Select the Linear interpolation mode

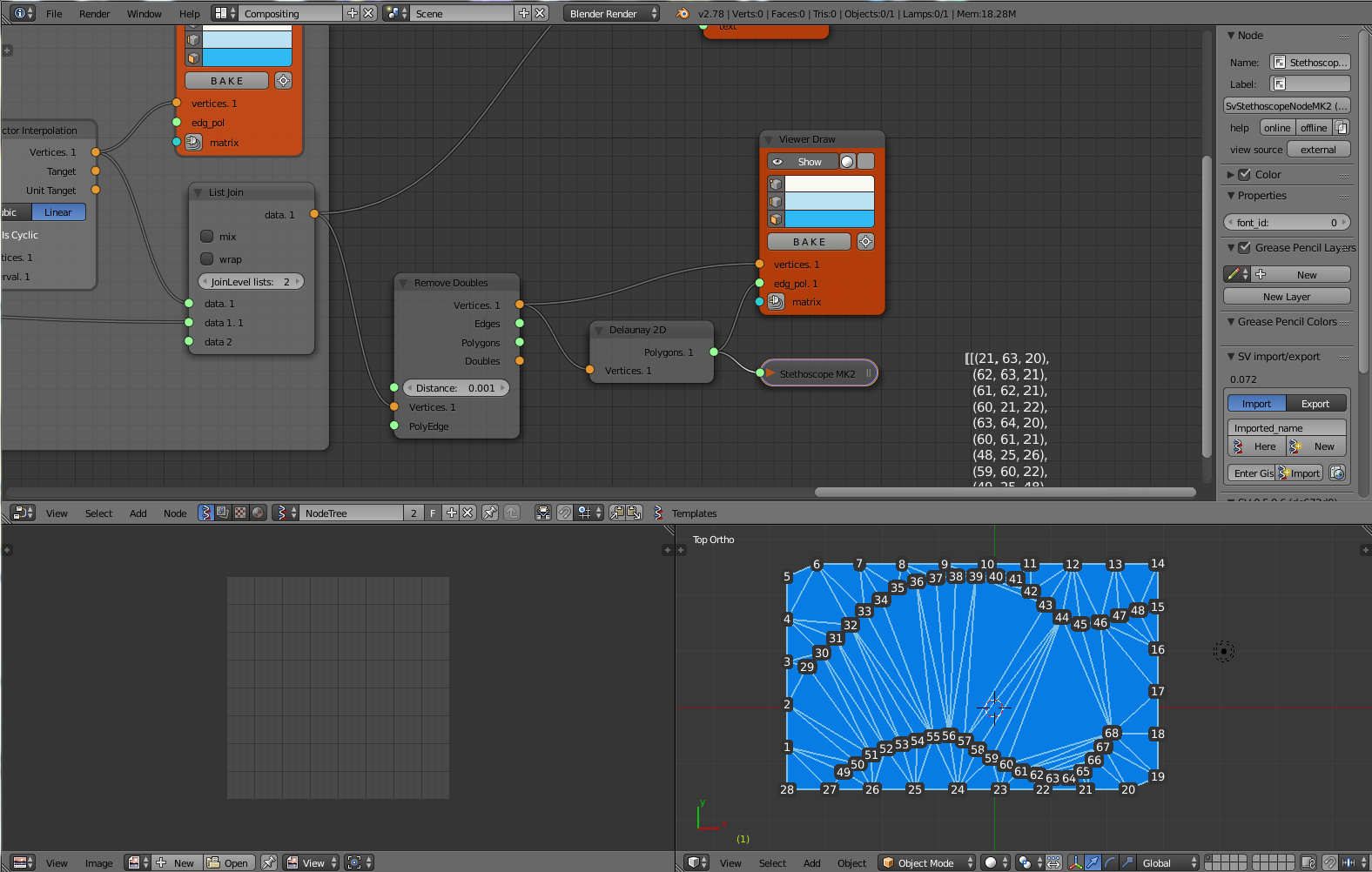[58, 212]
